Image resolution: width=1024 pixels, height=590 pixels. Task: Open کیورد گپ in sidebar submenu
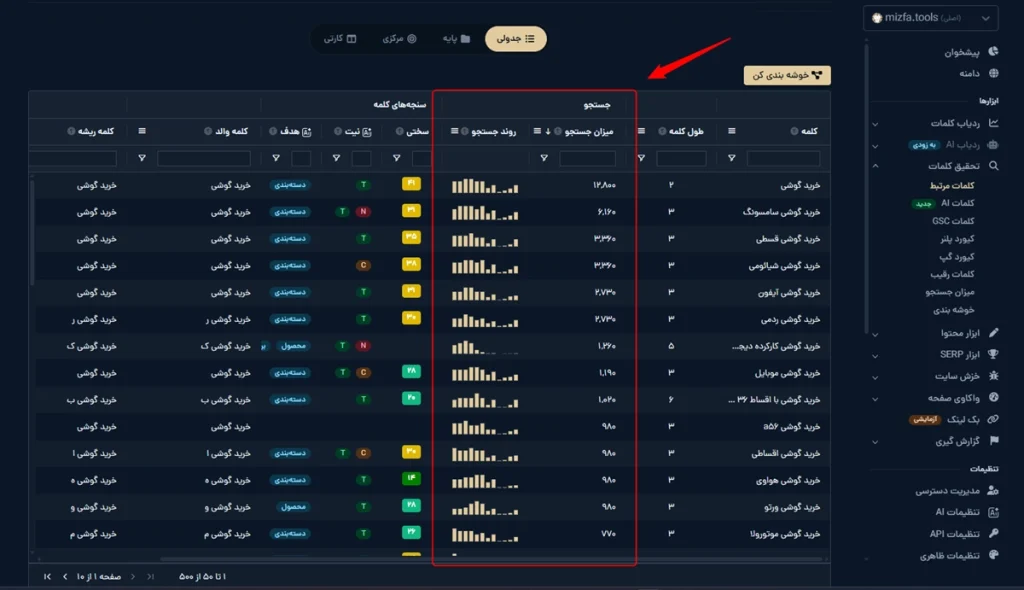(x=957, y=257)
